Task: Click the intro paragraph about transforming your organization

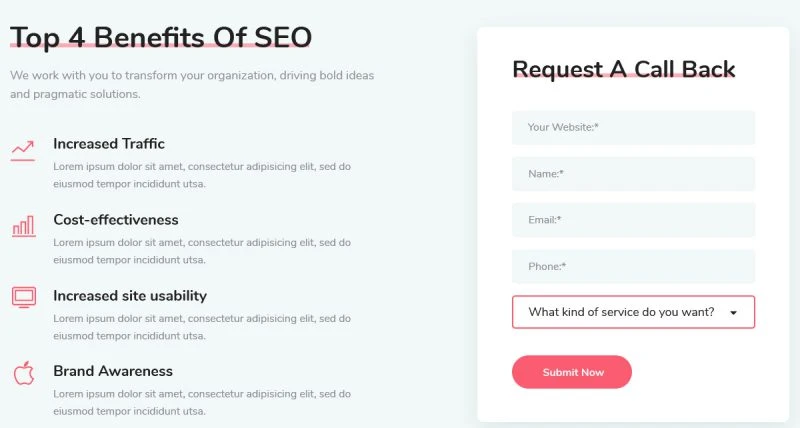Action: pos(192,84)
